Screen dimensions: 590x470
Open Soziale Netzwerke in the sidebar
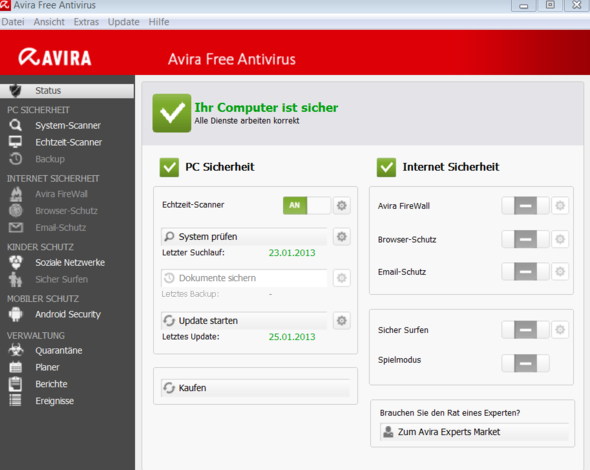pyautogui.click(x=70, y=263)
